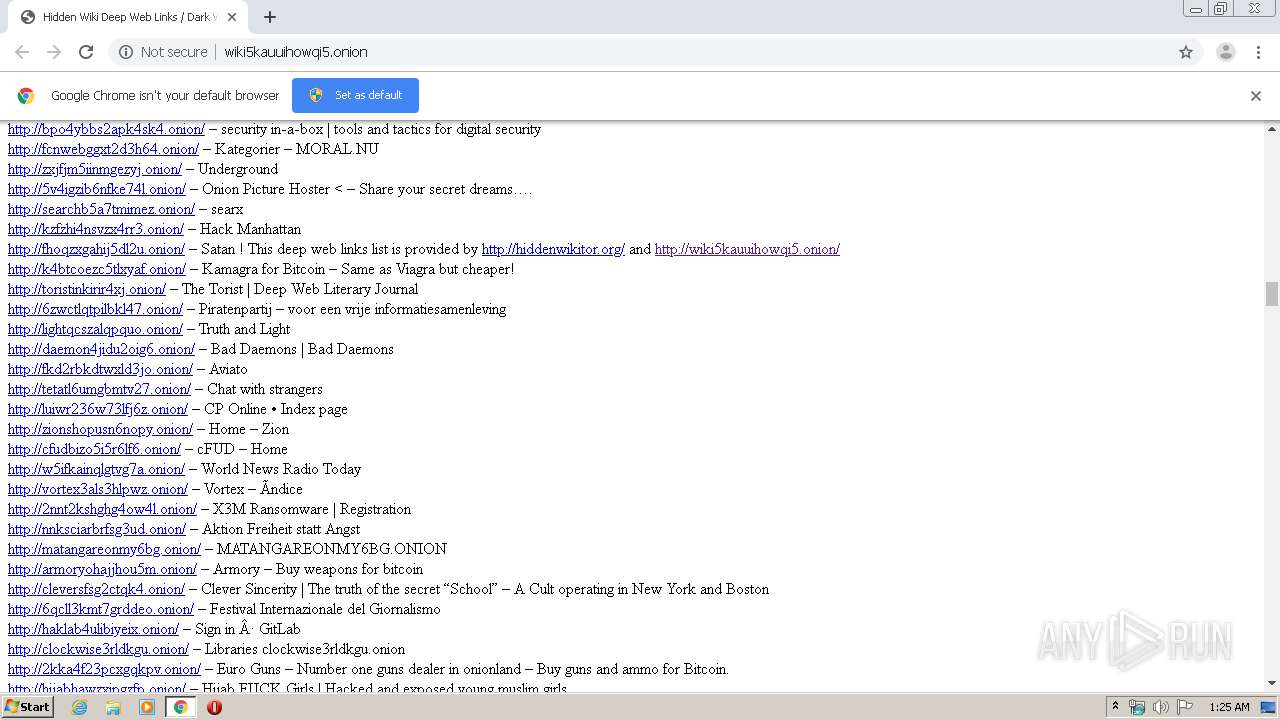This screenshot has width=1280, height=720.
Task: Open a new tab with plus button
Action: click(270, 17)
